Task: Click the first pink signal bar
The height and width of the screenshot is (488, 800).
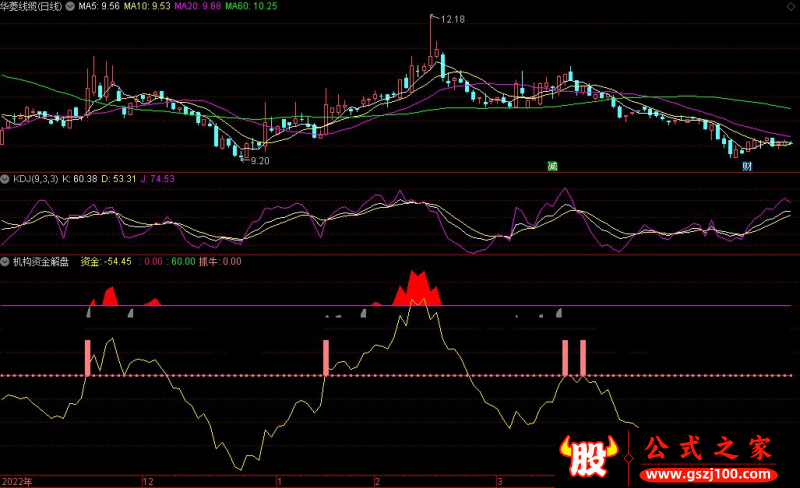Action: coord(87,357)
